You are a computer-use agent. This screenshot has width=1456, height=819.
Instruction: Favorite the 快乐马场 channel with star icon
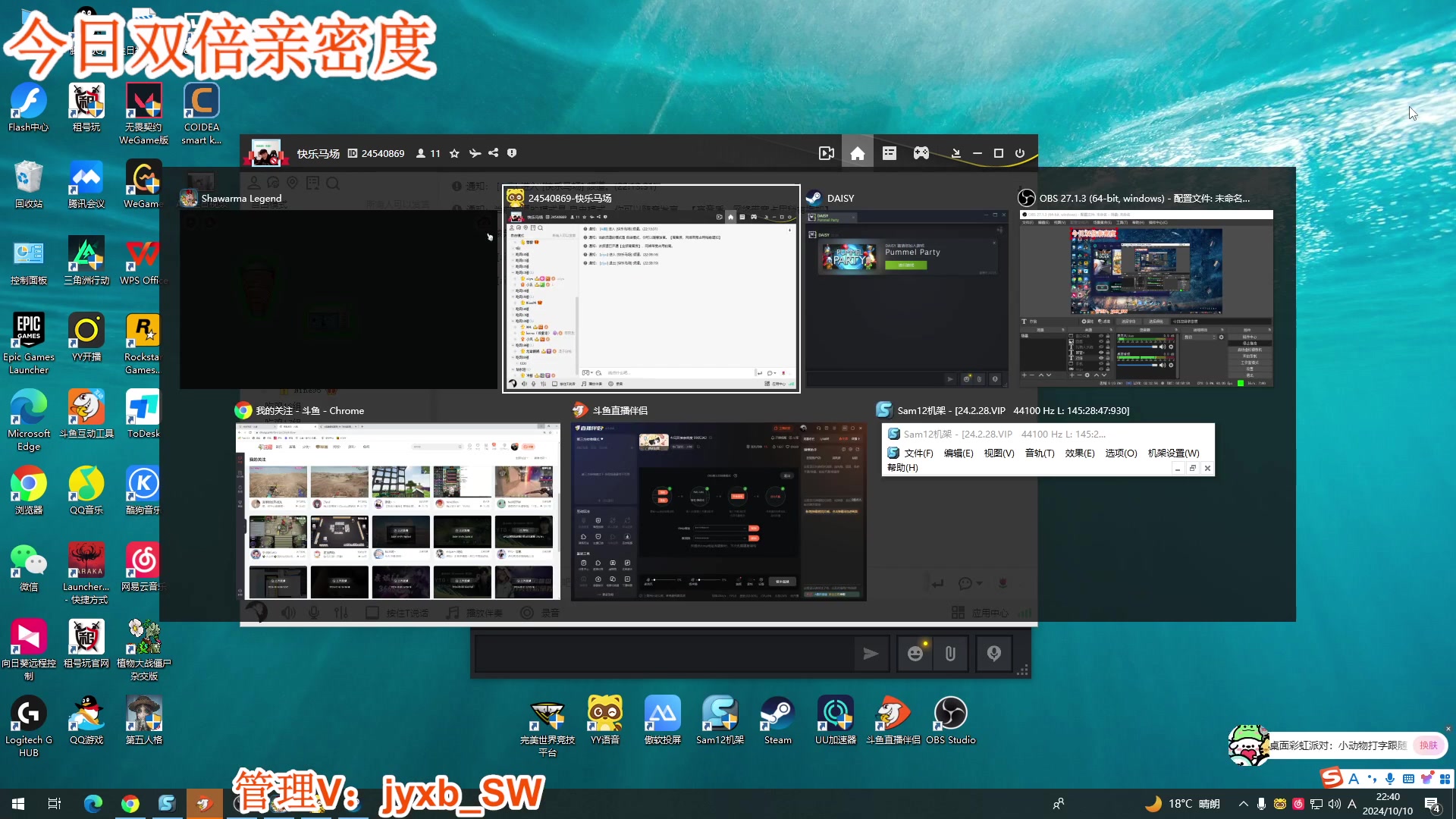click(454, 153)
